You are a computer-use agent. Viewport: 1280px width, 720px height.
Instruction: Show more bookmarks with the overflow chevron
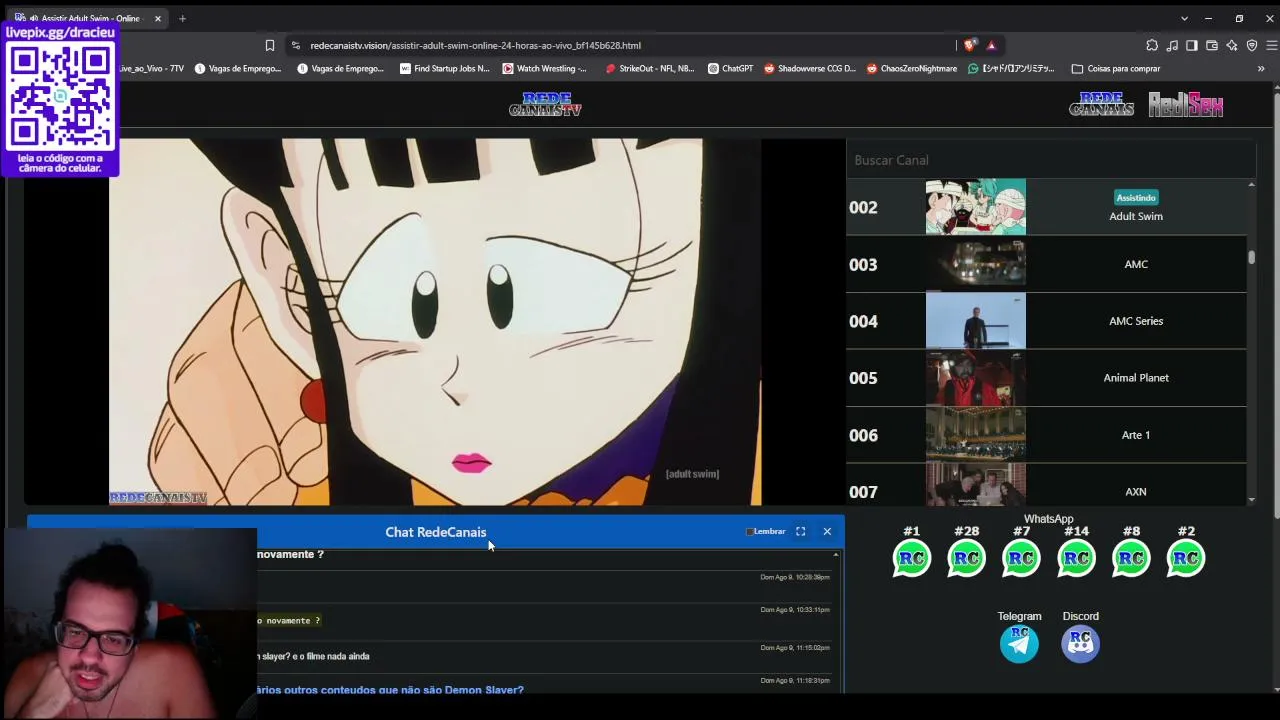(1261, 69)
